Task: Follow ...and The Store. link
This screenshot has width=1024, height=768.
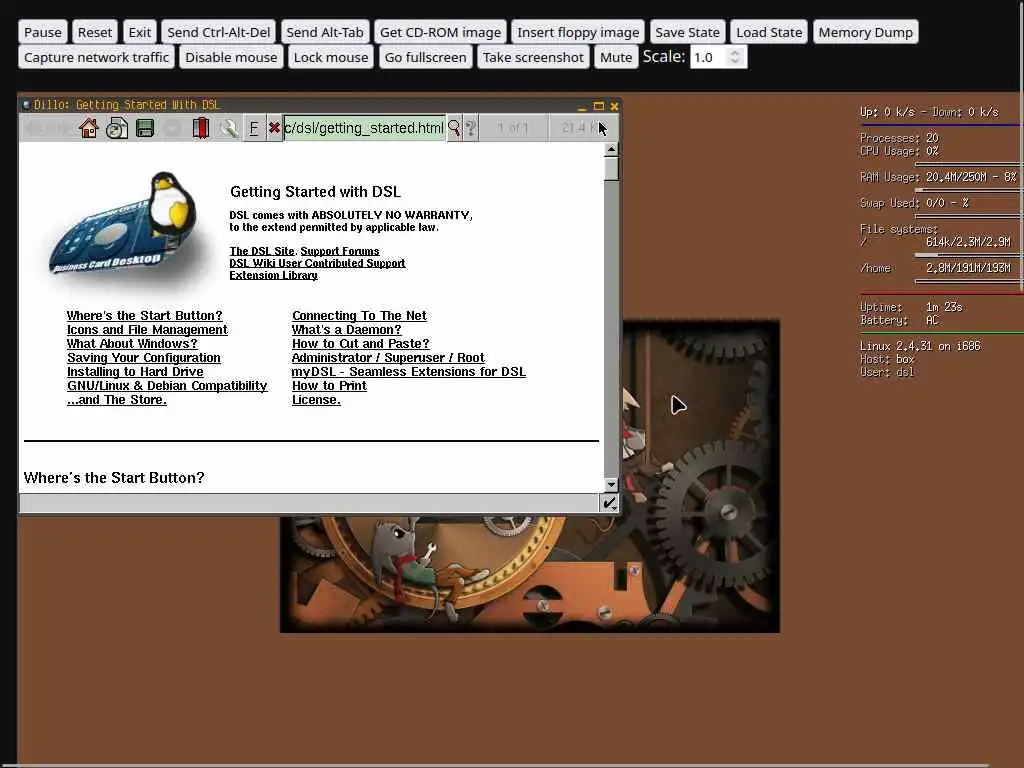Action: tap(117, 400)
